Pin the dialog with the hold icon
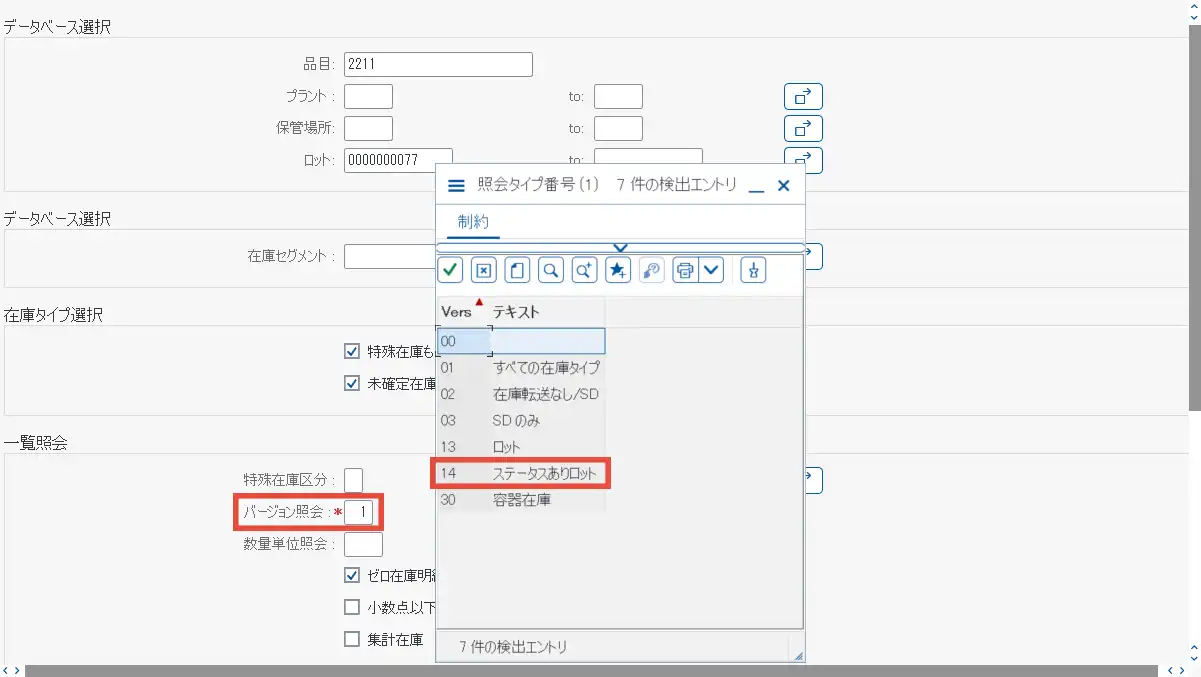1201x677 pixels. click(752, 270)
